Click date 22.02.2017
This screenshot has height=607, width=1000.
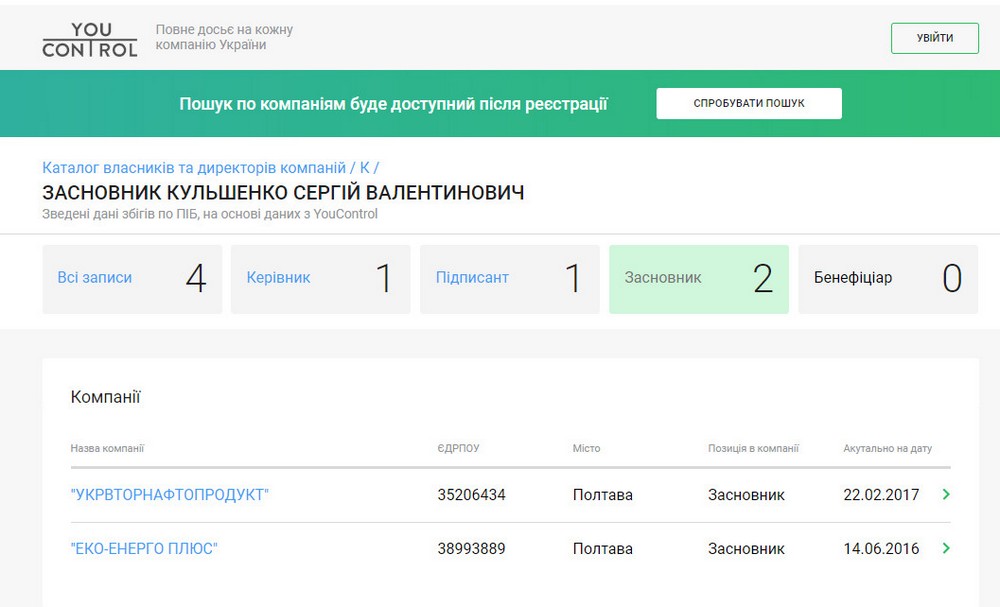[x=881, y=495]
